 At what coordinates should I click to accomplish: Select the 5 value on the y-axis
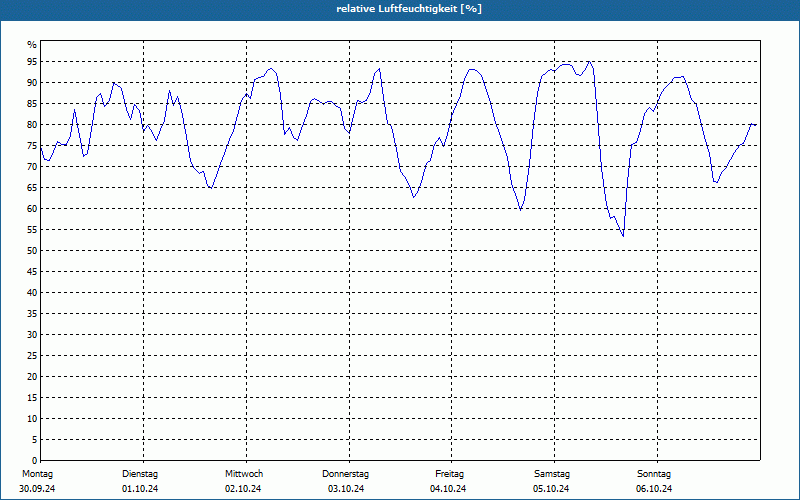tap(35, 439)
